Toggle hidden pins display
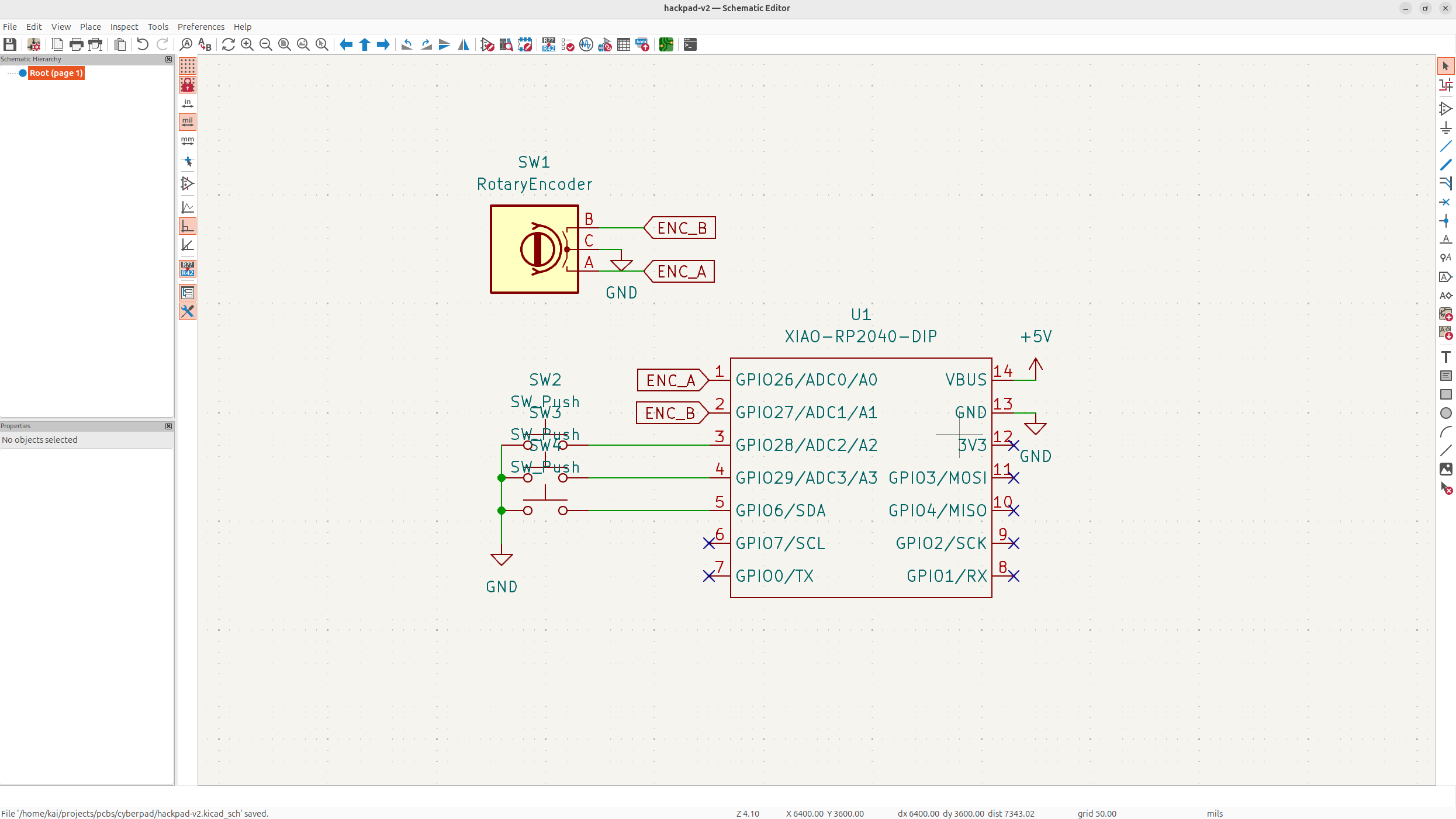1456x819 pixels. [188, 183]
